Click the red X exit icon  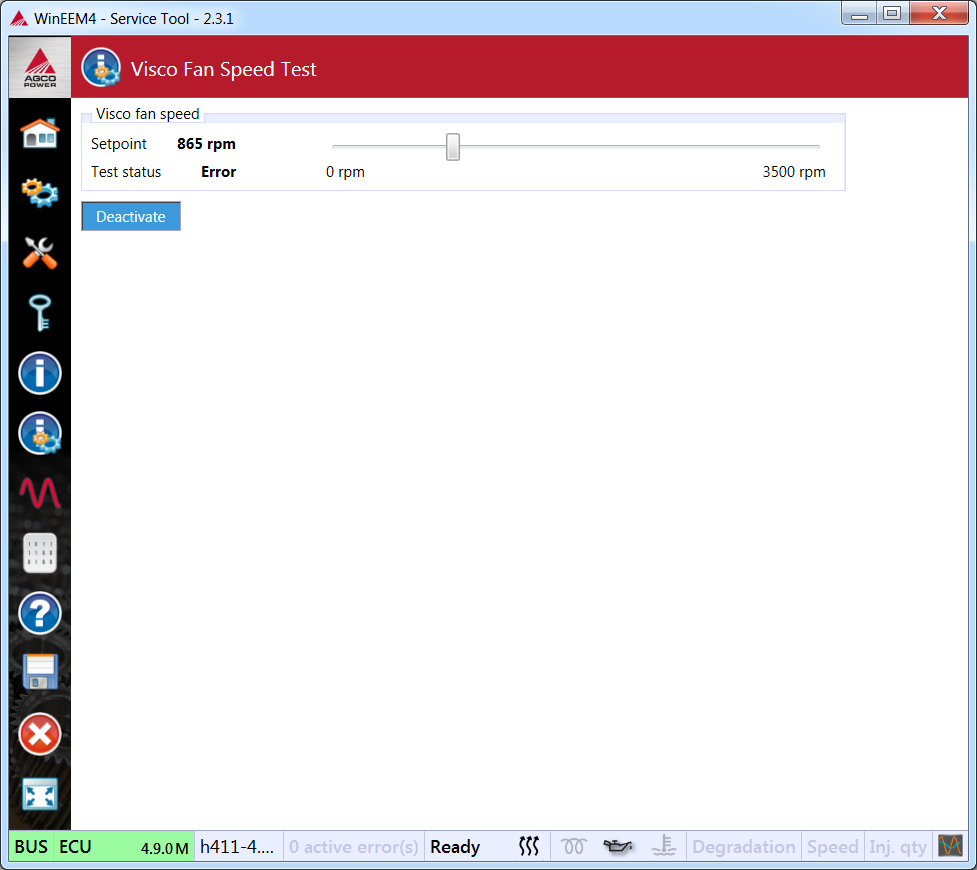(x=40, y=734)
